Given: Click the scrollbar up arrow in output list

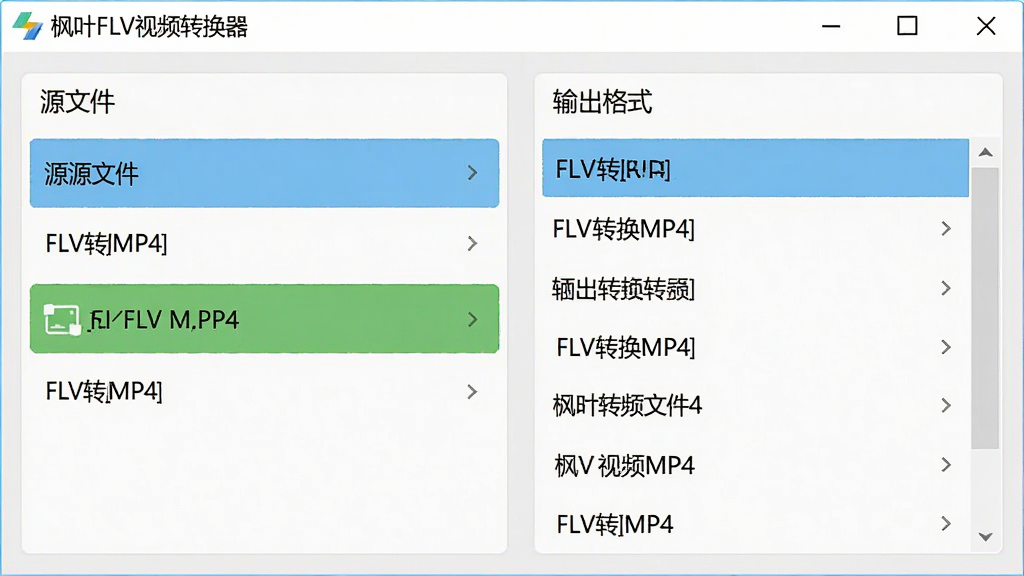Looking at the screenshot, I should point(985,153).
